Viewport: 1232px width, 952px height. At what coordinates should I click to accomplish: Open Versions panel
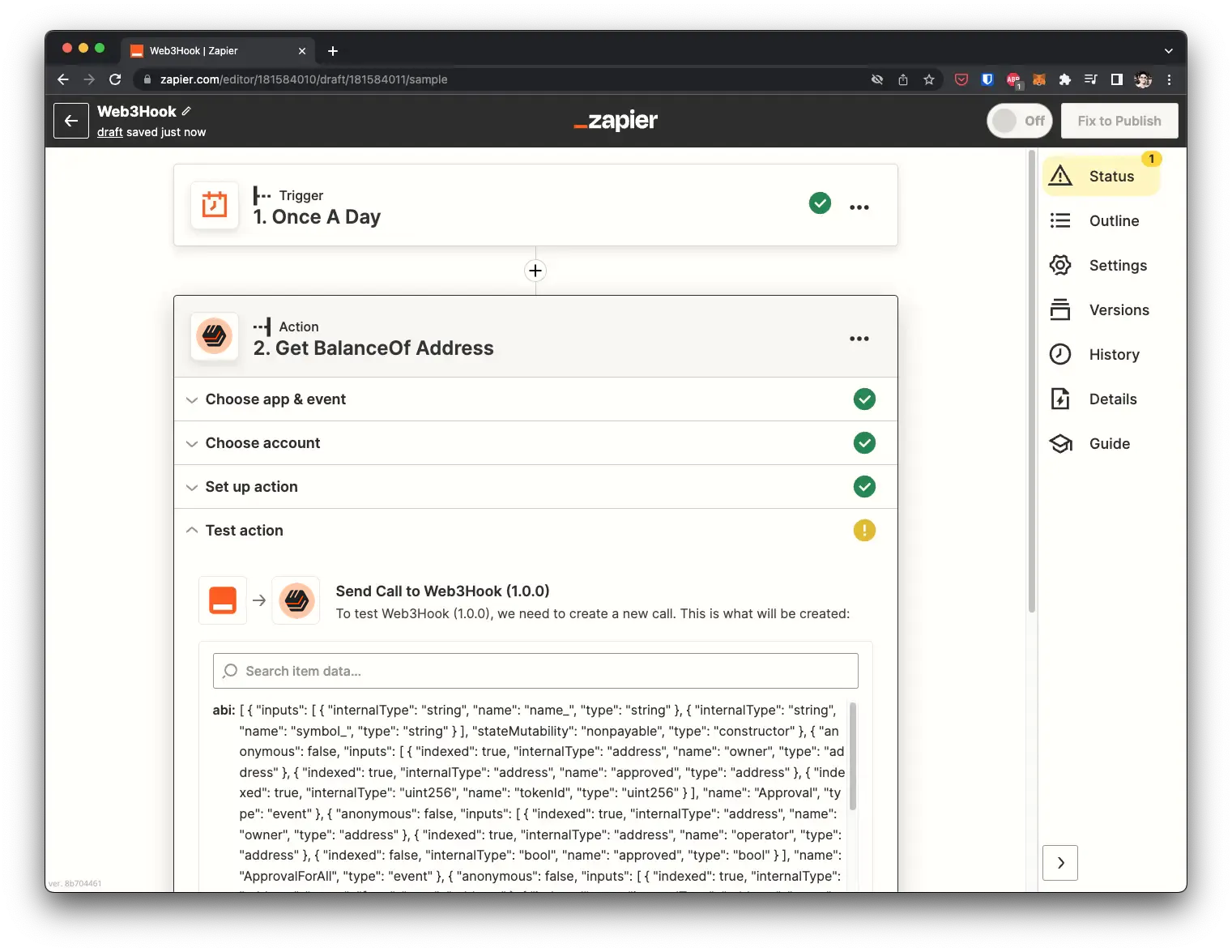click(x=1102, y=310)
